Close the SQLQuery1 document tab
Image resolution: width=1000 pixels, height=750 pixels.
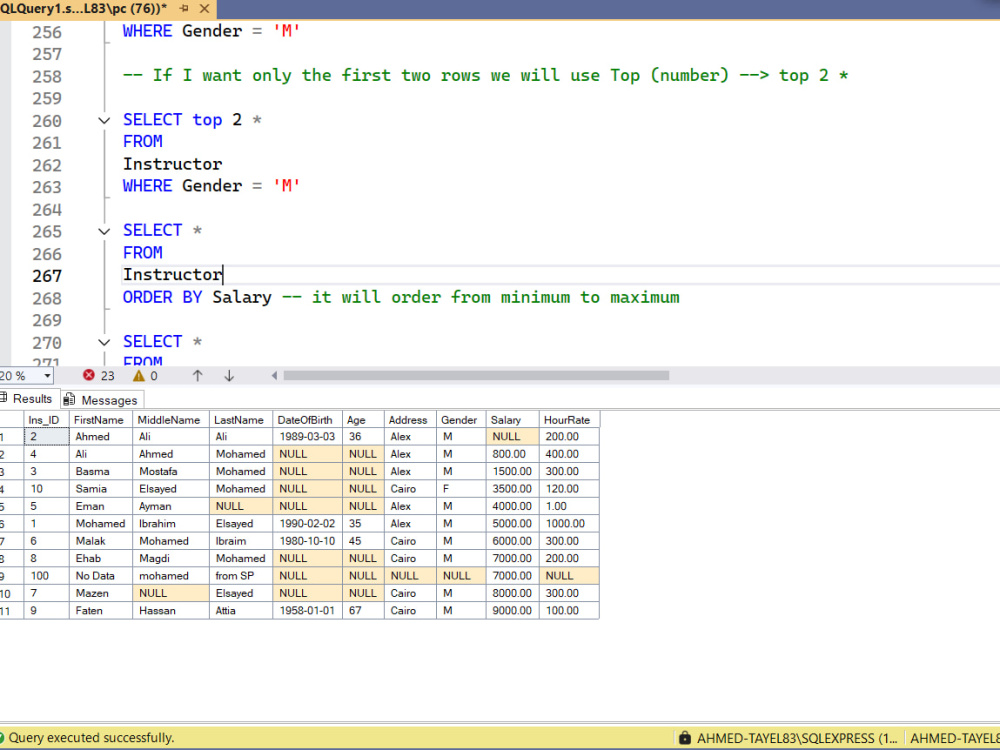[x=204, y=8]
